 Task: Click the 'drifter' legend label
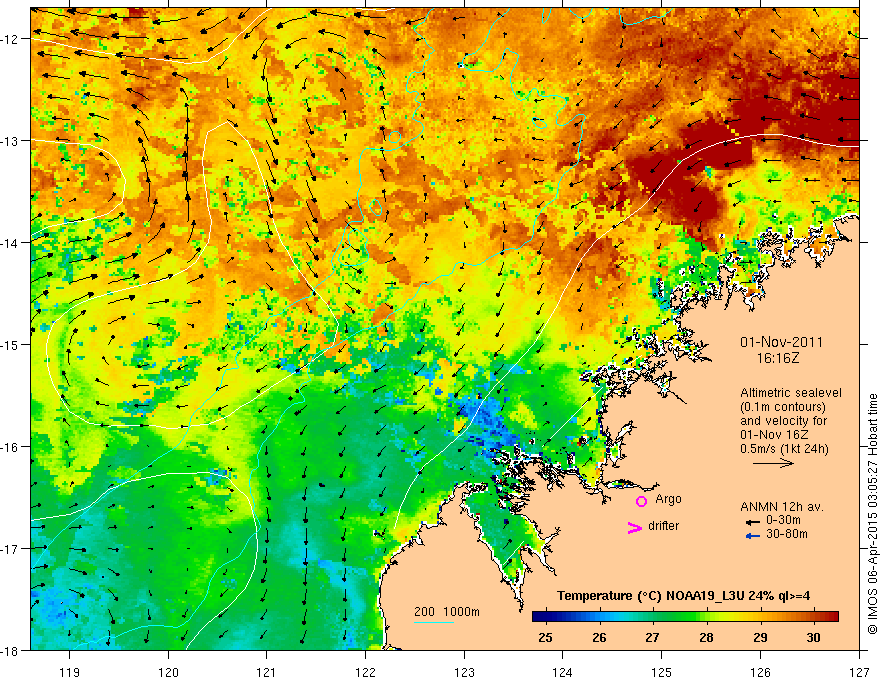point(663,526)
